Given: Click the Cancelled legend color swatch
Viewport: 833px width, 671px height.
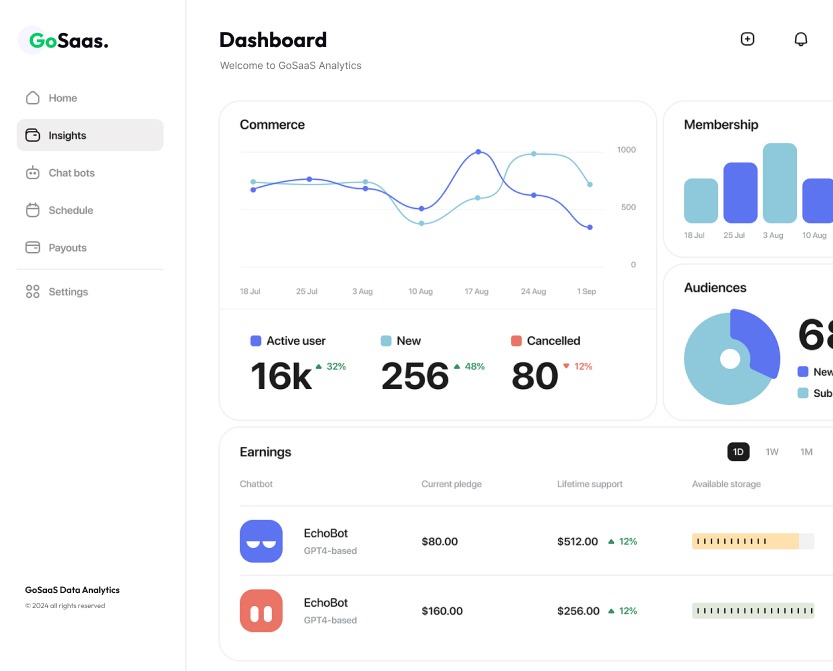Looking at the screenshot, I should 516,341.
